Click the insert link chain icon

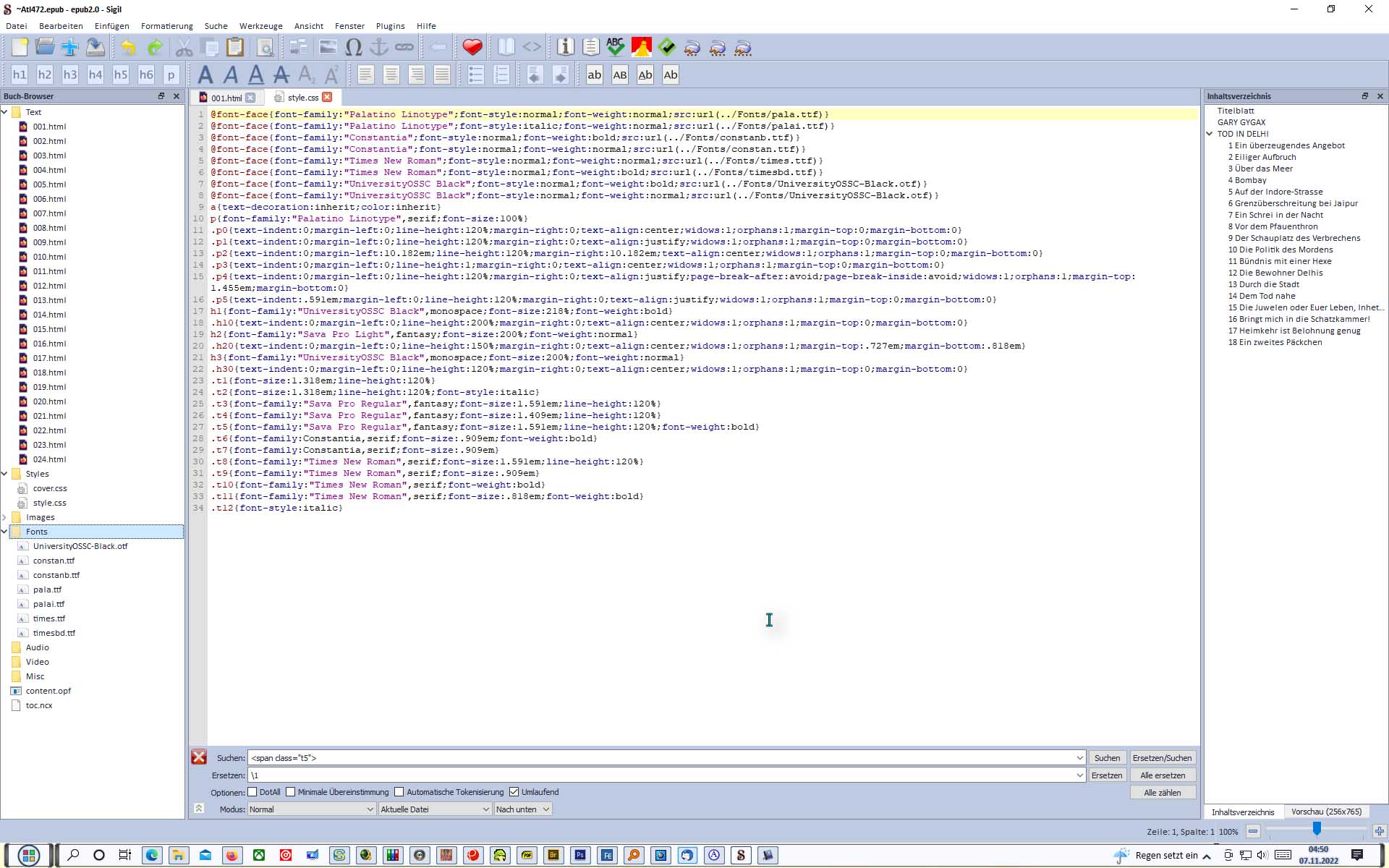404,48
